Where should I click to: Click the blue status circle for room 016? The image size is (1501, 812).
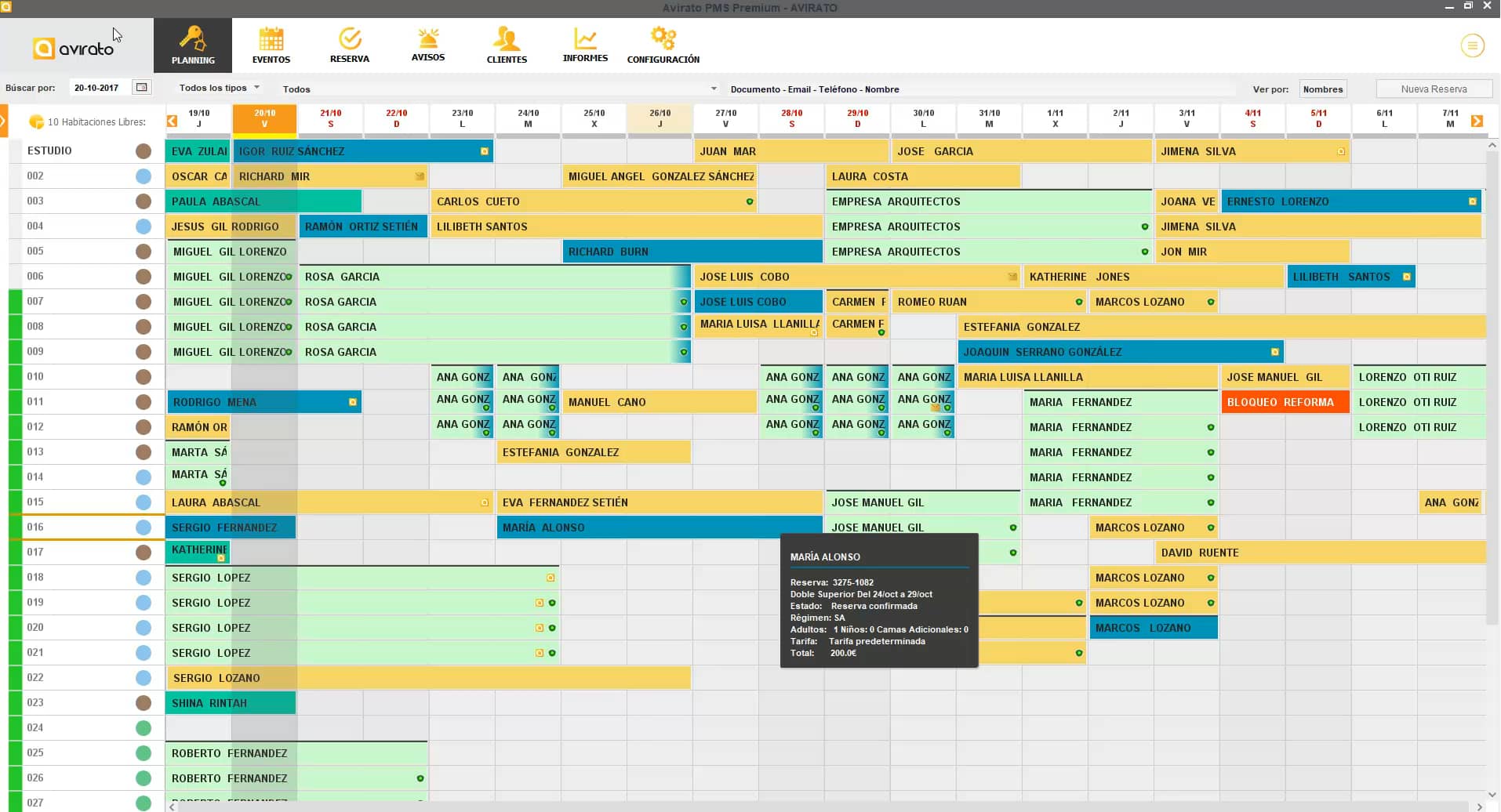[x=144, y=527]
